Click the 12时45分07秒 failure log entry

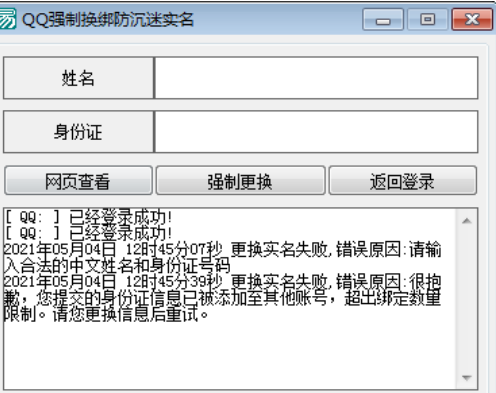222,257
